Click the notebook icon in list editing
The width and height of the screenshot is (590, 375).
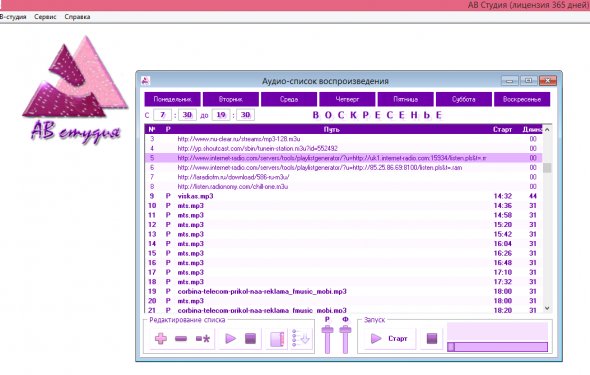[277, 339]
